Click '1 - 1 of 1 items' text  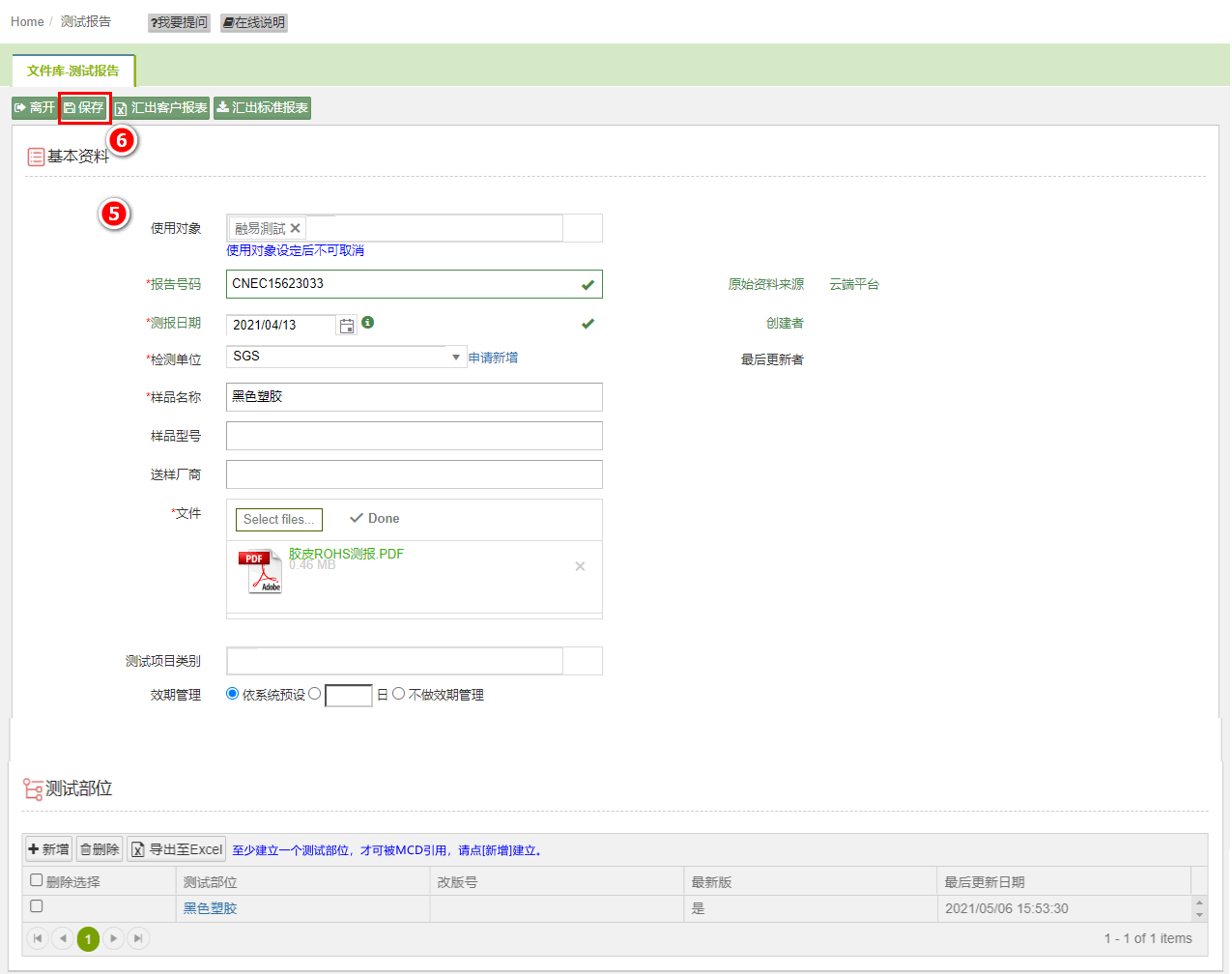click(x=1148, y=938)
